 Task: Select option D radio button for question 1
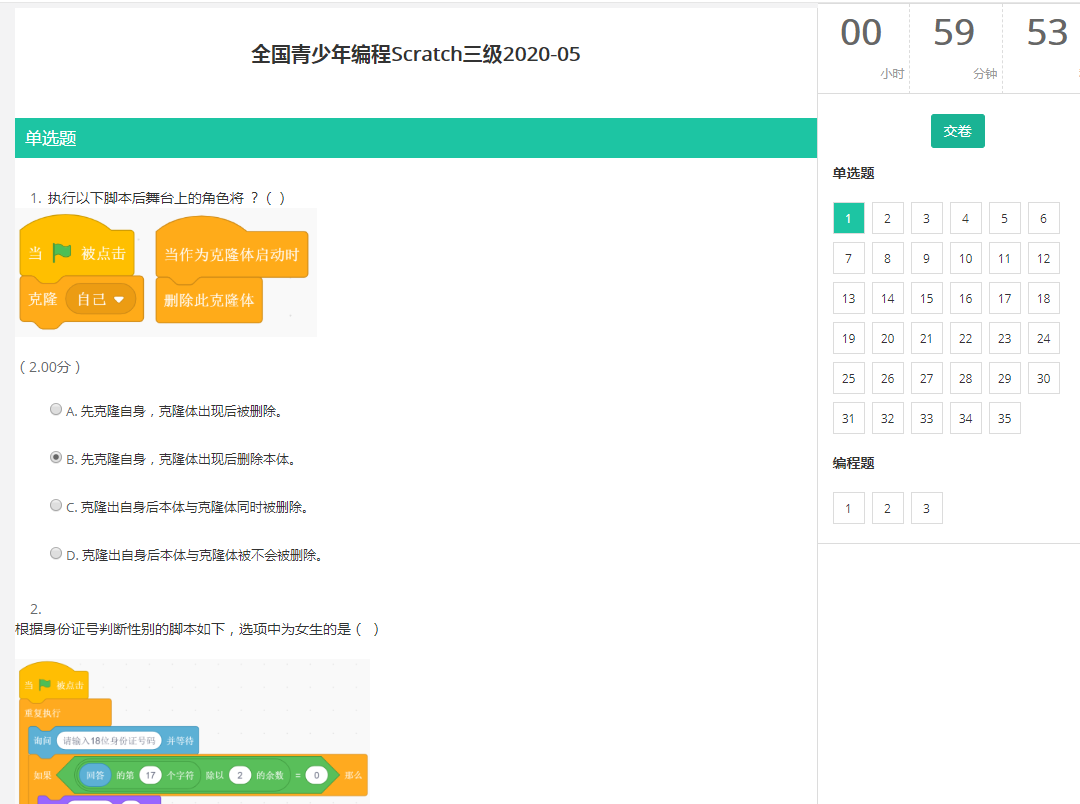click(x=56, y=553)
